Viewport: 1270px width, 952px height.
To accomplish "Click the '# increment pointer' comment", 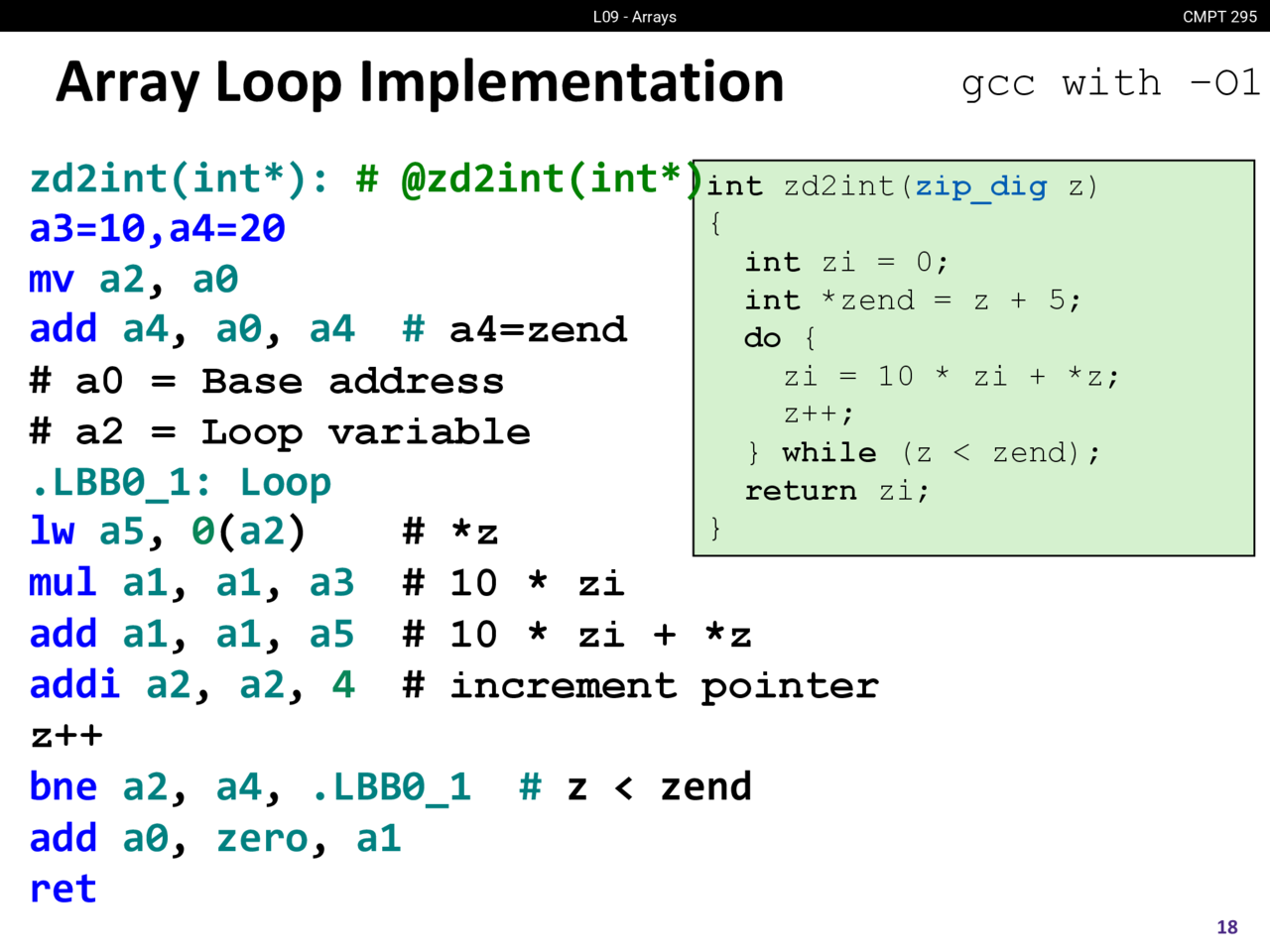I will pyautogui.click(x=640, y=685).
